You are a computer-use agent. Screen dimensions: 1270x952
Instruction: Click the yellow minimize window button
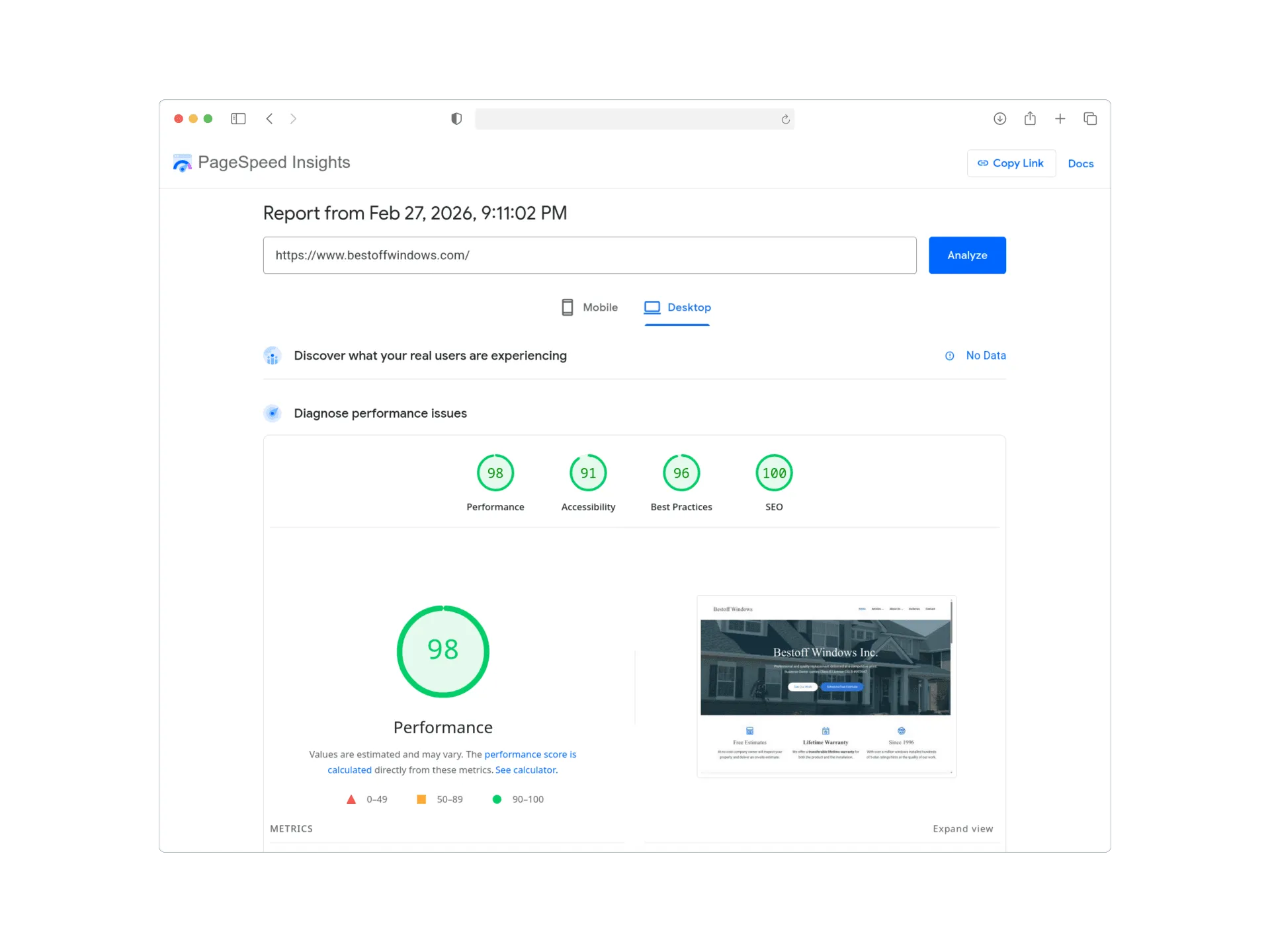[193, 118]
